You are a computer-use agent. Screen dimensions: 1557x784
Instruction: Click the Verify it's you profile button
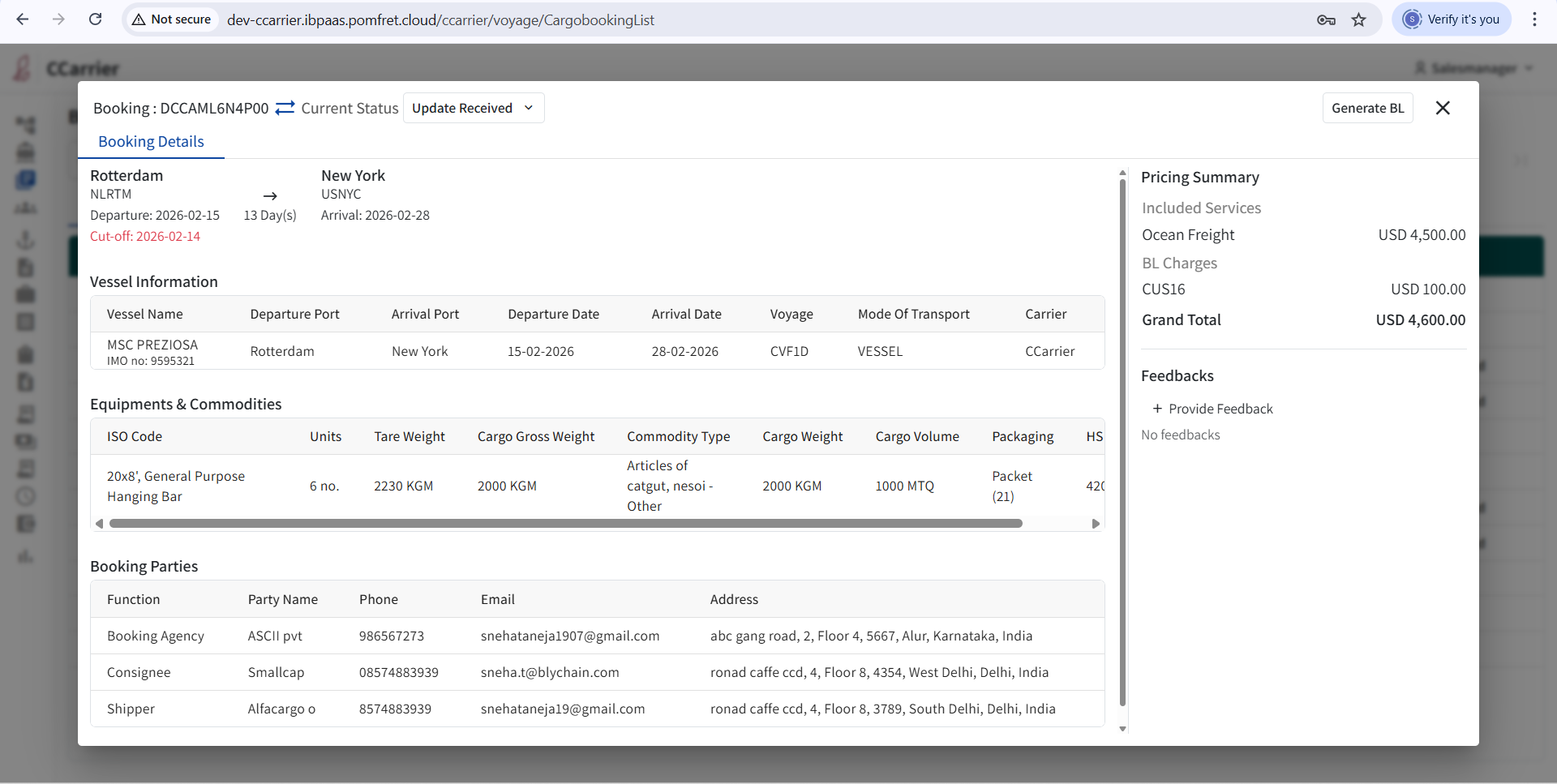tap(1452, 19)
